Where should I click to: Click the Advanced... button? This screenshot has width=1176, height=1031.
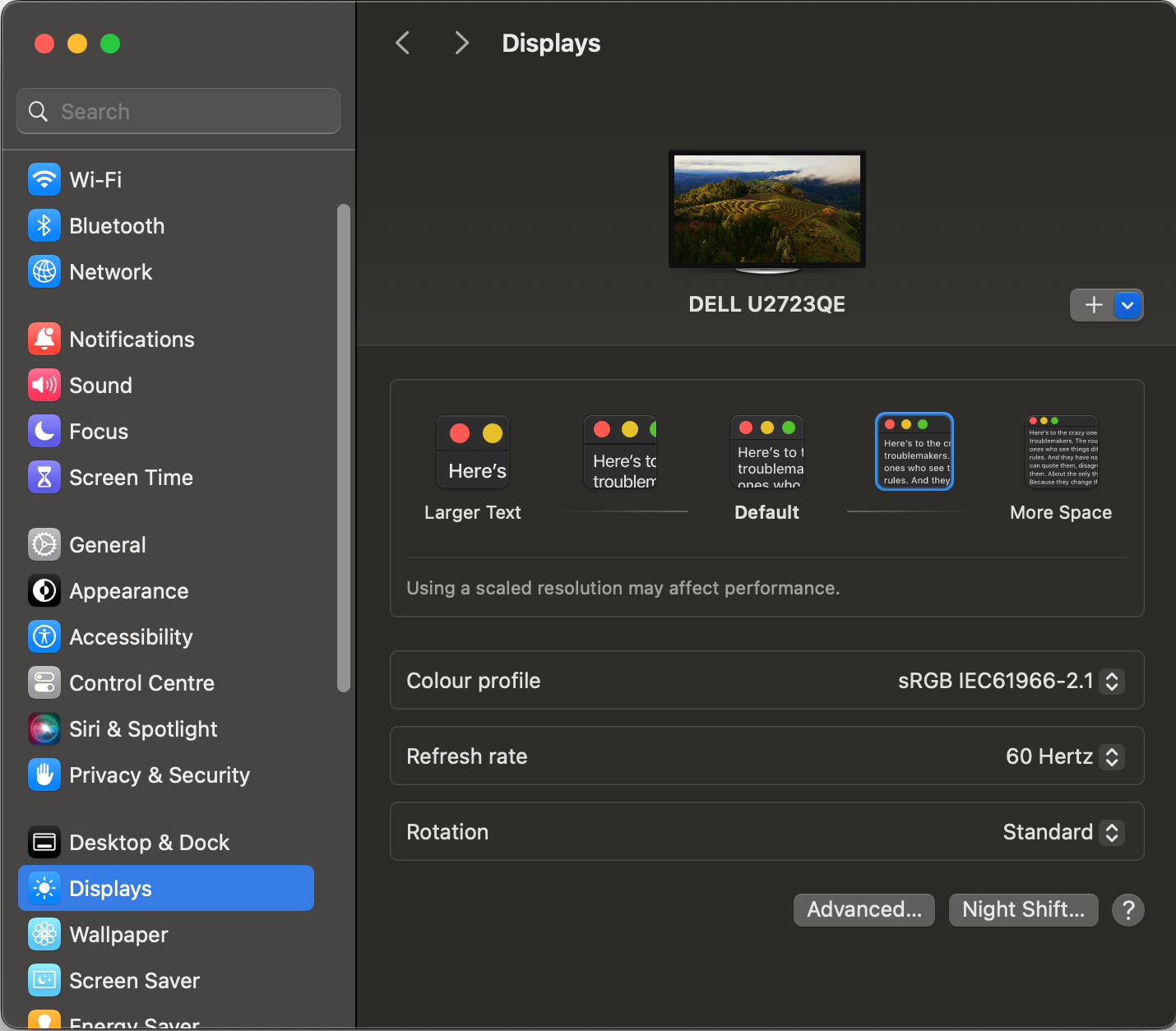click(x=863, y=909)
